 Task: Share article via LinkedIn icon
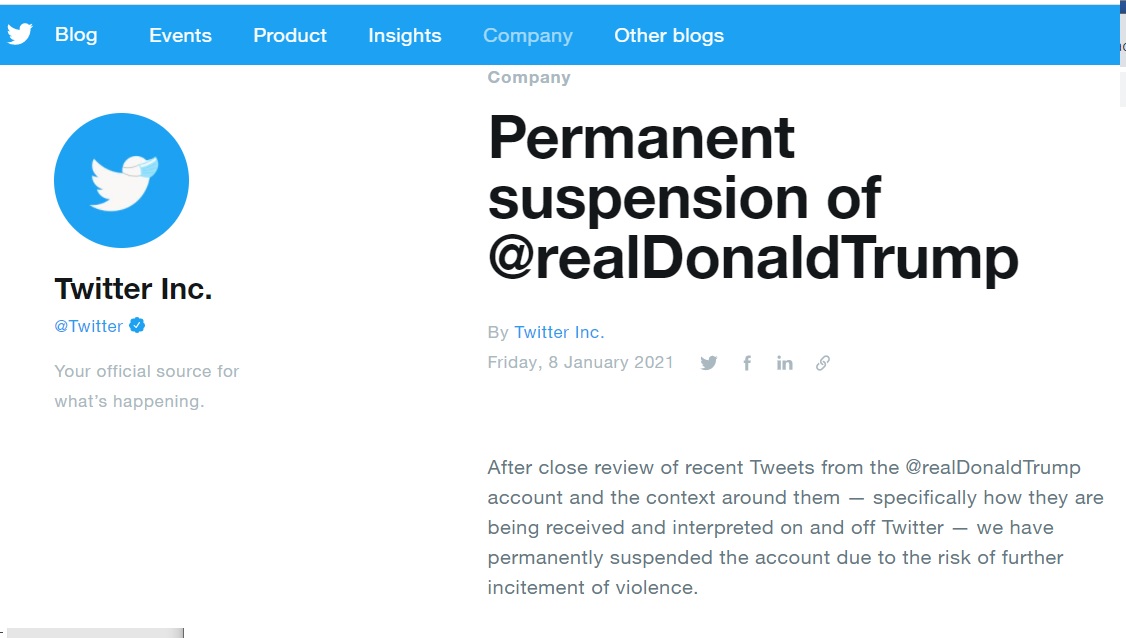tap(784, 363)
